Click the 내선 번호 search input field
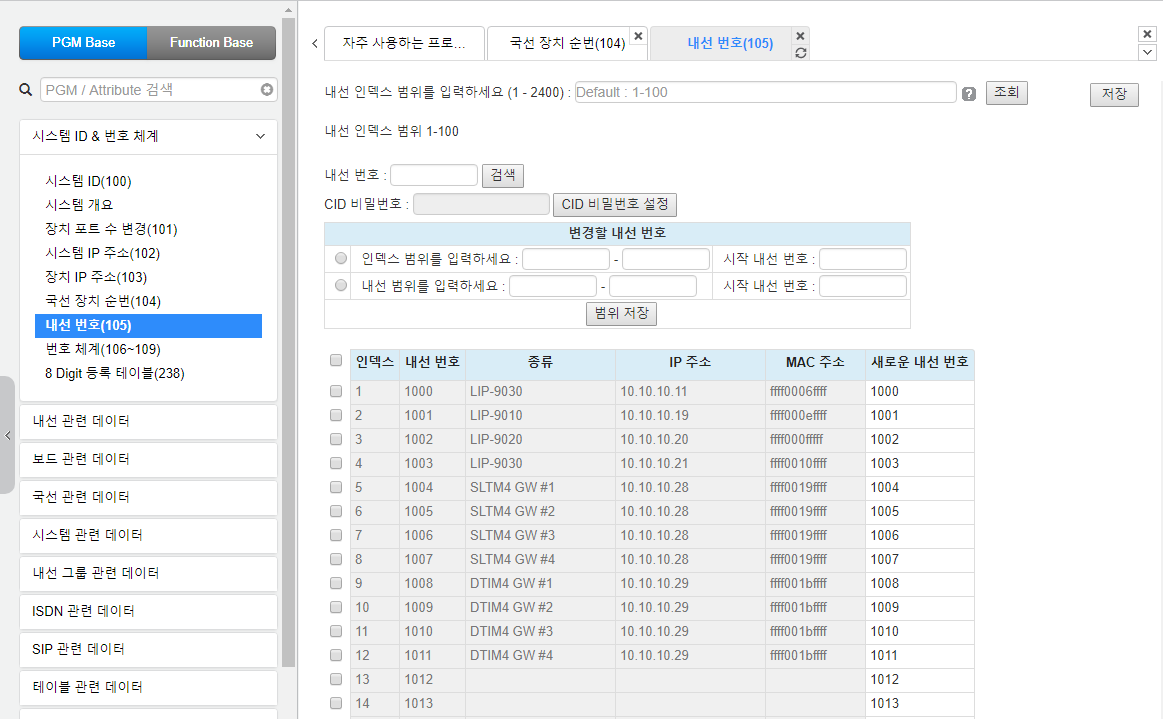Viewport: 1163px width, 719px height. (x=434, y=175)
